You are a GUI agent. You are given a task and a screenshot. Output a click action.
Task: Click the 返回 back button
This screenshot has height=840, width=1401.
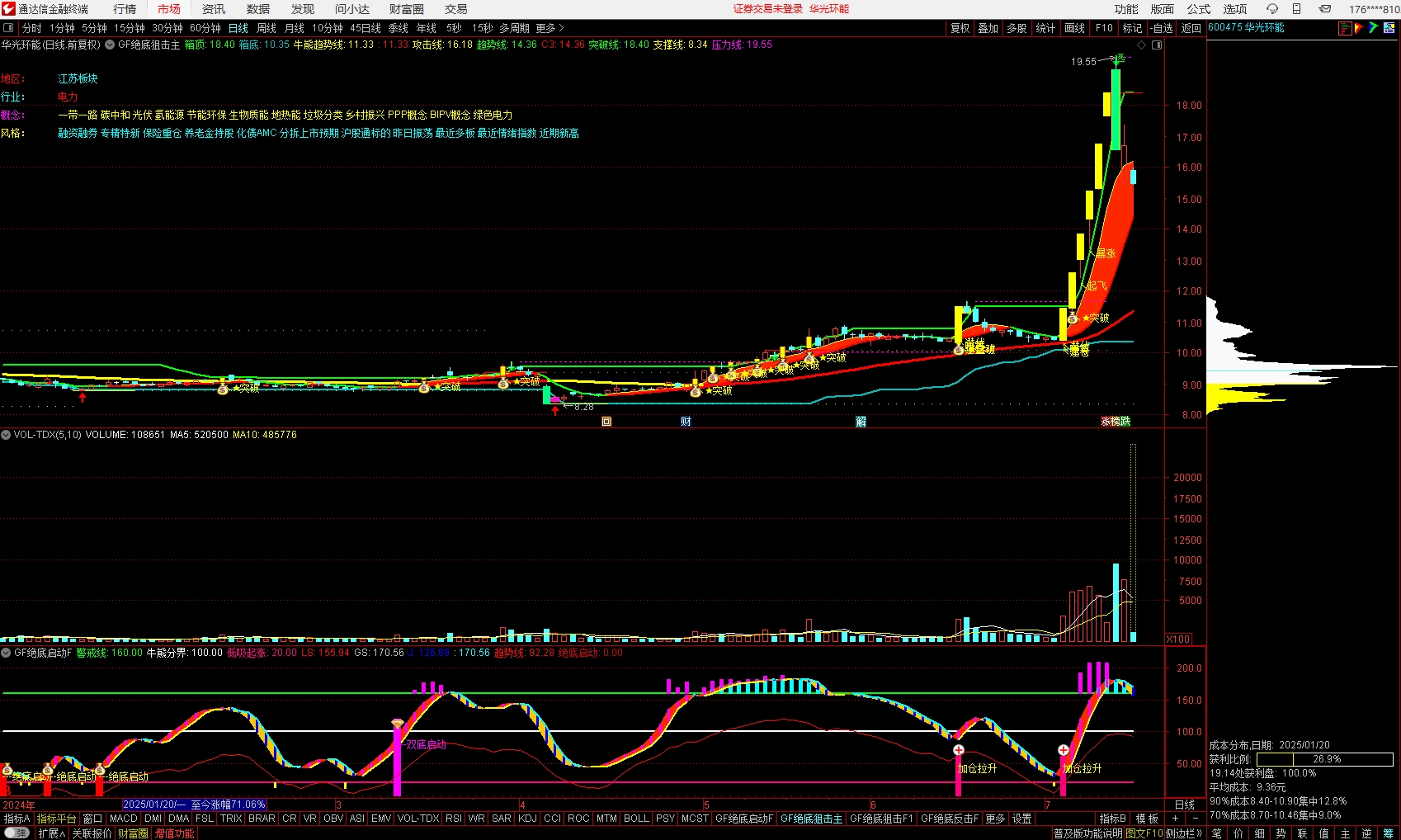point(1191,28)
